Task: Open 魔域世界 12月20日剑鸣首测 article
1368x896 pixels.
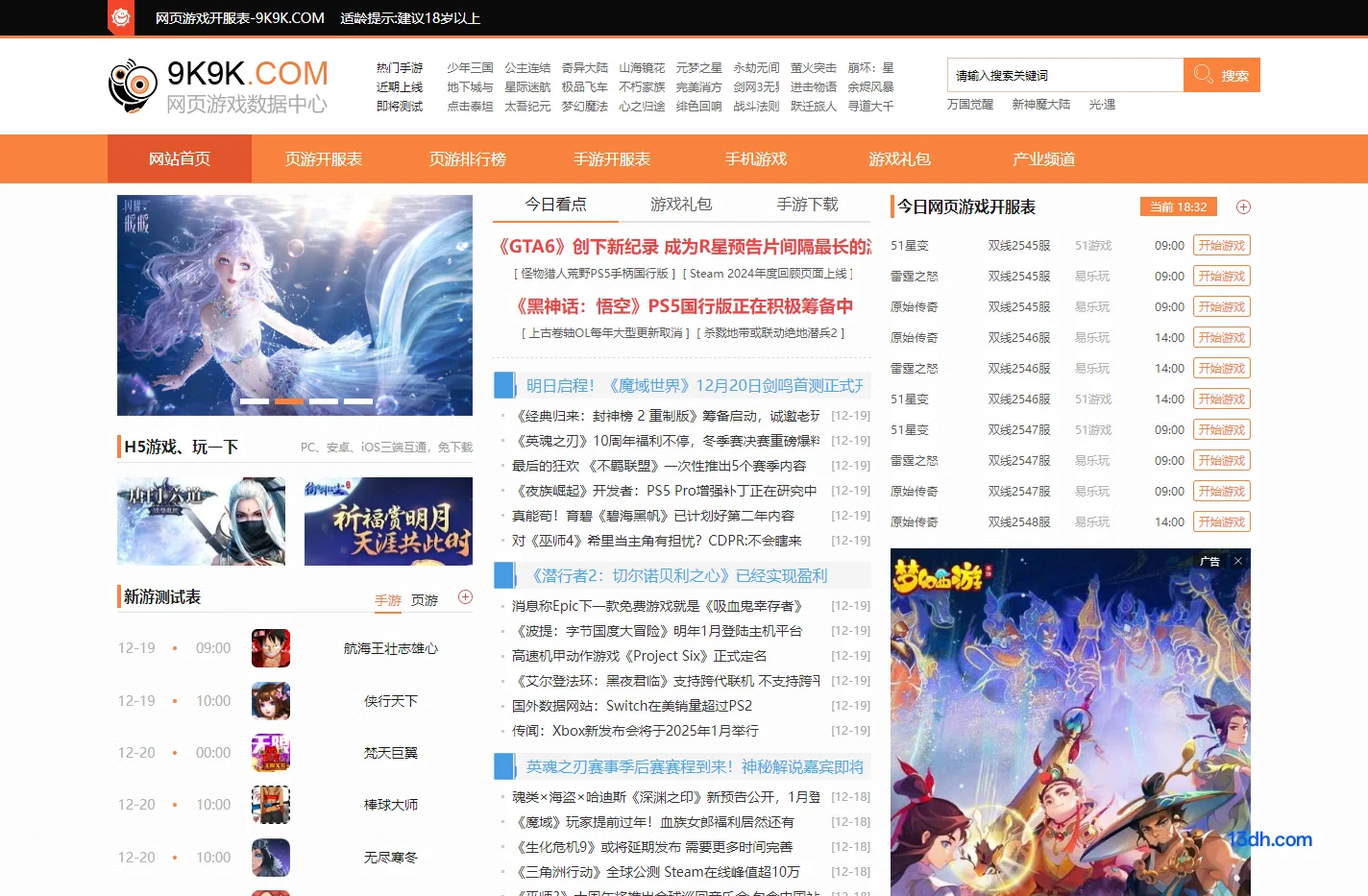Action: tap(694, 385)
